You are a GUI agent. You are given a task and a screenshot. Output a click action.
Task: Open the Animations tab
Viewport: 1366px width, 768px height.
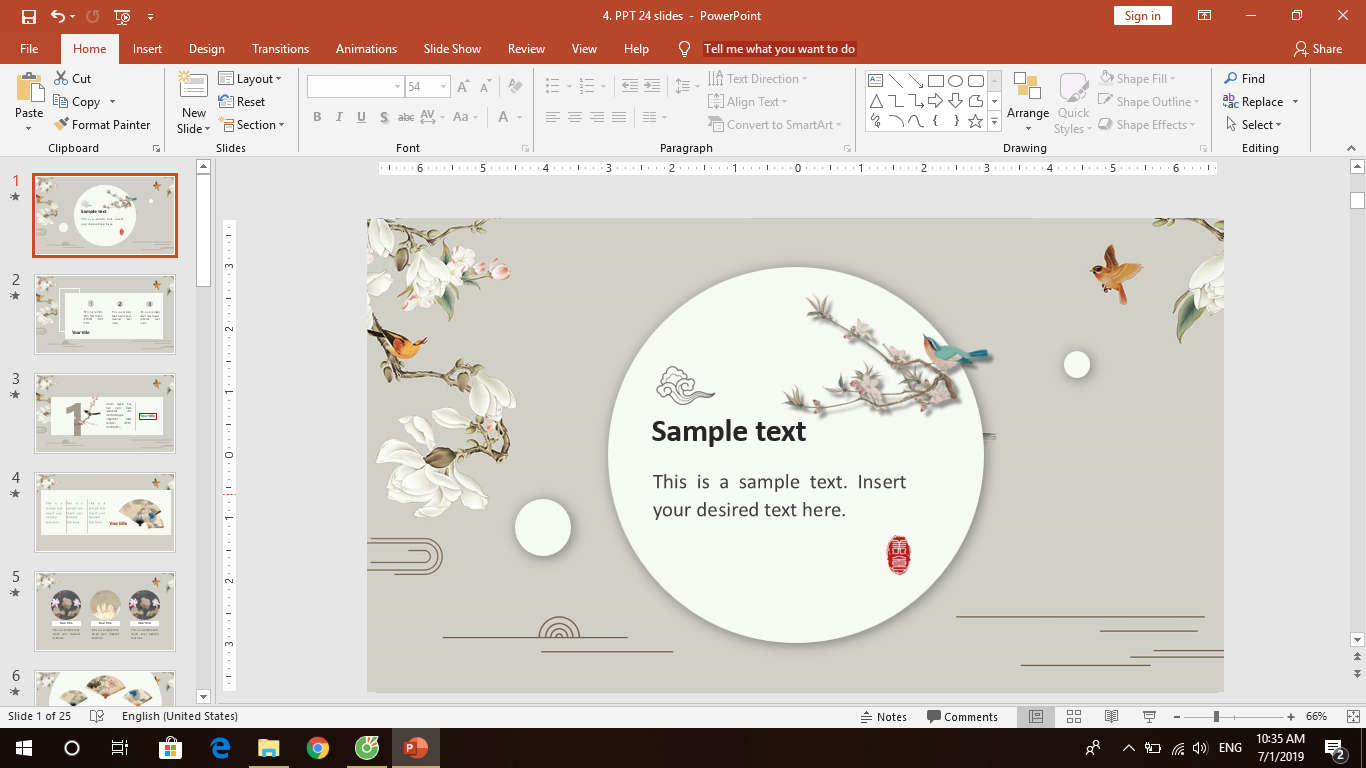[x=366, y=49]
